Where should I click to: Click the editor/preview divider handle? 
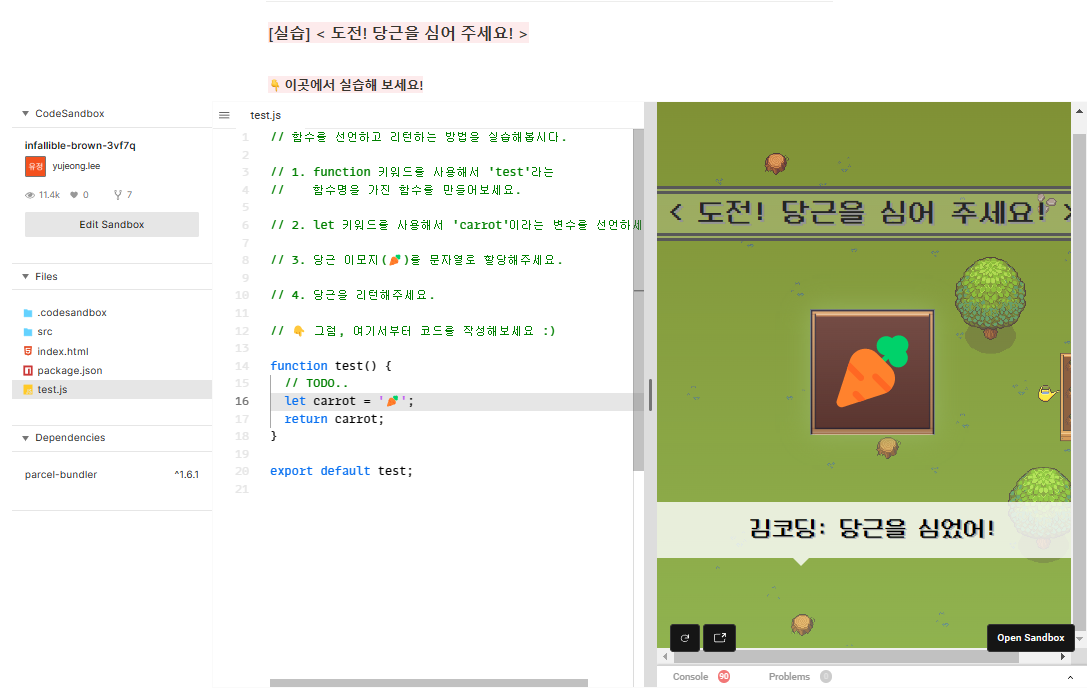tap(650, 394)
